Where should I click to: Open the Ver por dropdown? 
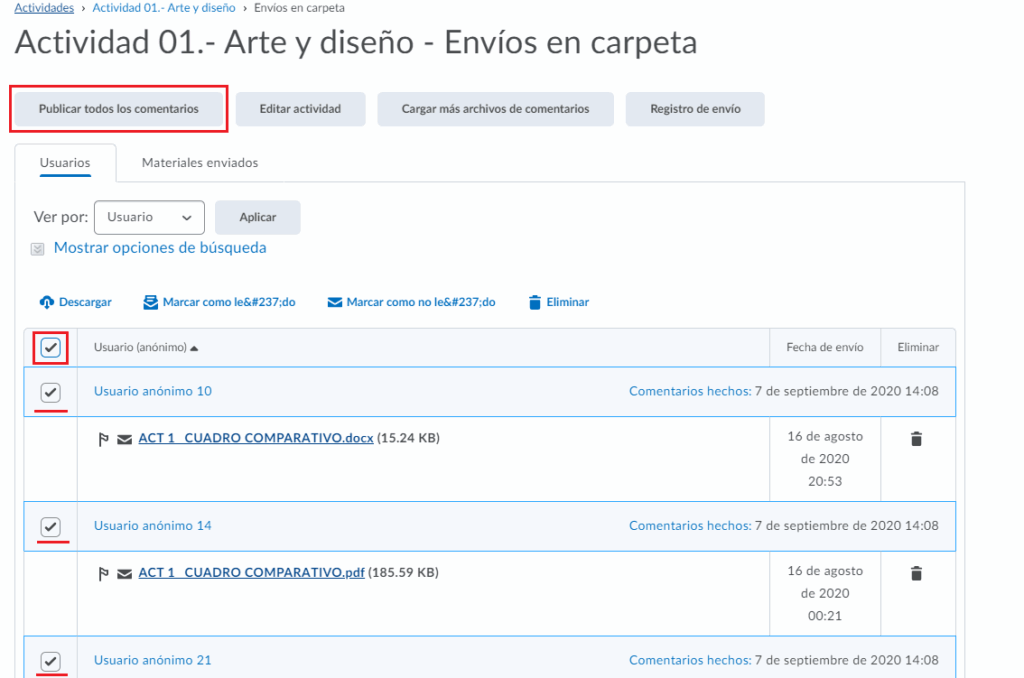pyautogui.click(x=149, y=217)
